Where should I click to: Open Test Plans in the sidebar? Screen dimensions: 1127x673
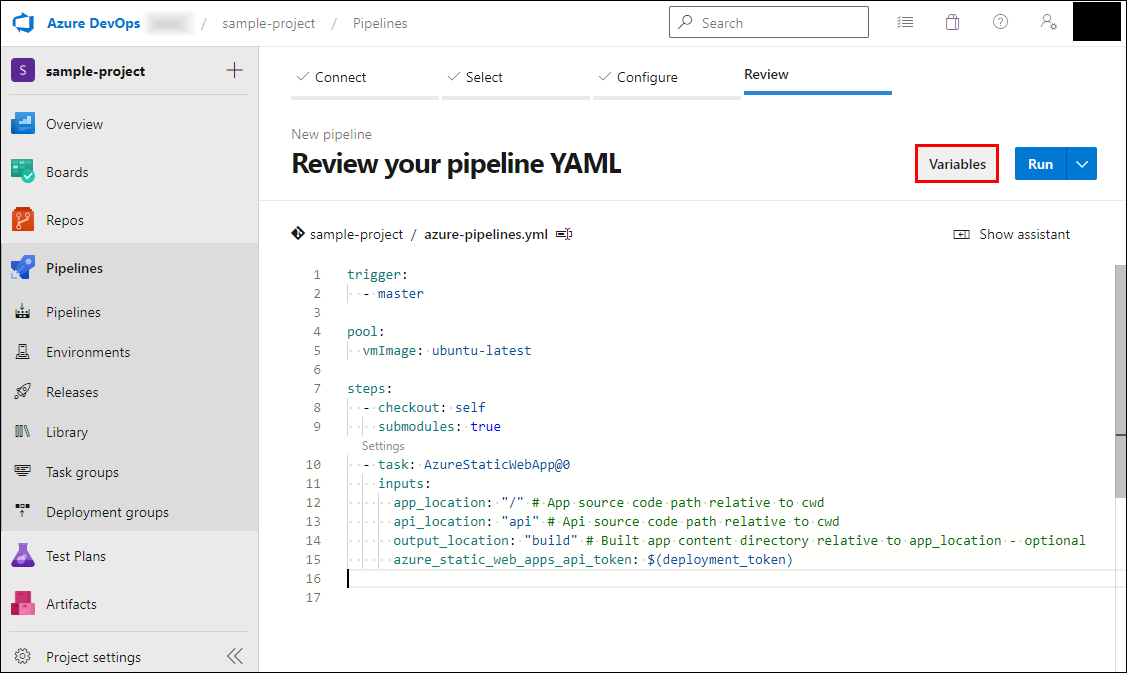[x=129, y=556]
